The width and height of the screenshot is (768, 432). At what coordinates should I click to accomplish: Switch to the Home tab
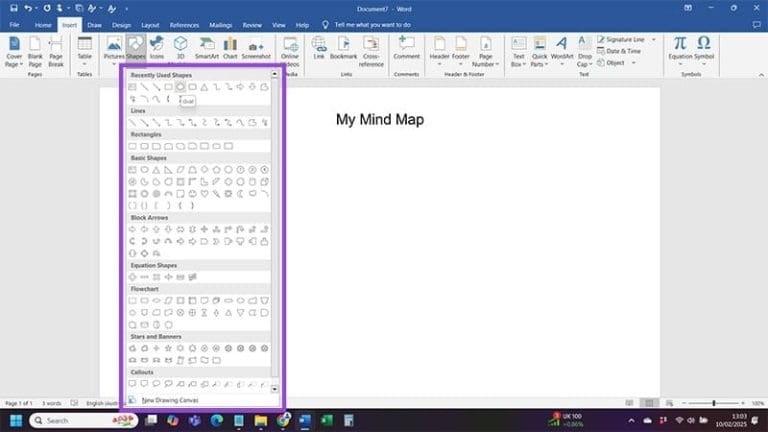point(43,25)
